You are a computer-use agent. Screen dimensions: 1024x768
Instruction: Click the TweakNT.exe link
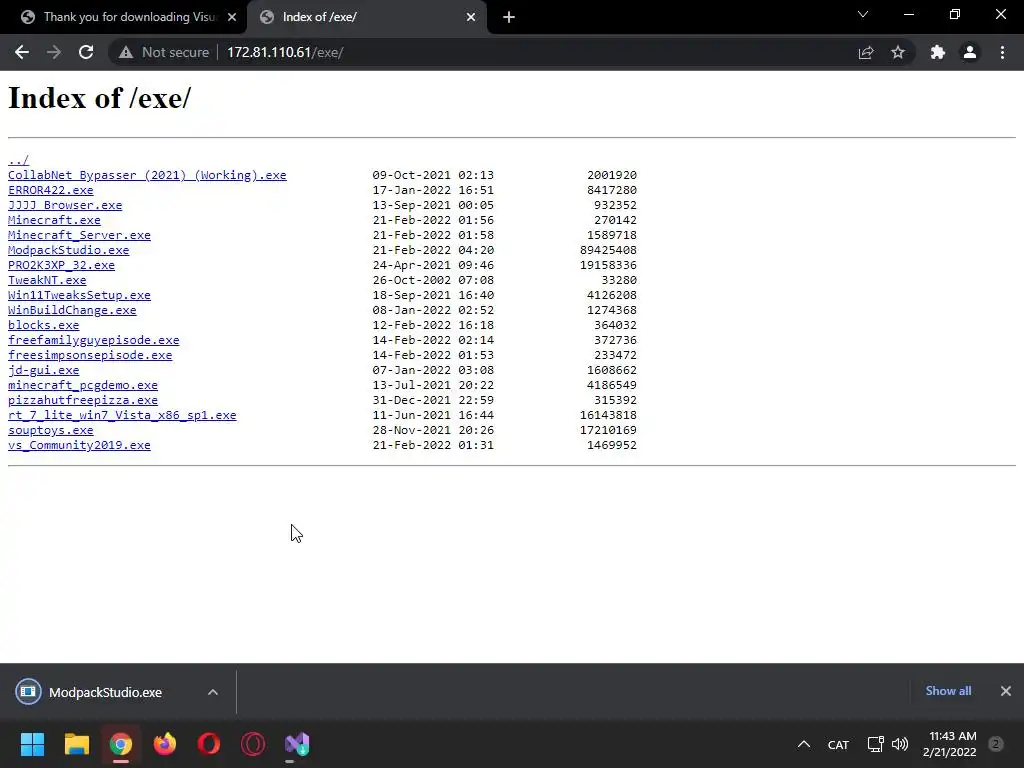click(47, 280)
